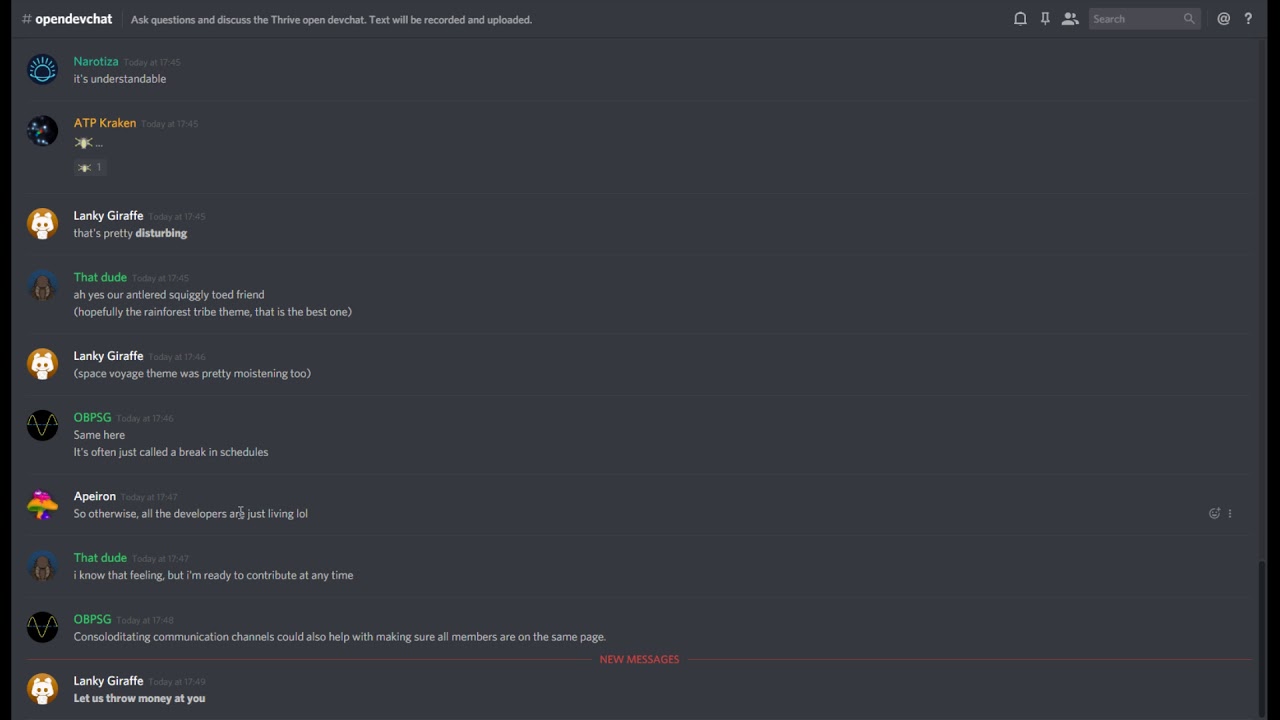This screenshot has width=1280, height=720.
Task: Open more options on Apeiron's message
Action: point(1230,513)
